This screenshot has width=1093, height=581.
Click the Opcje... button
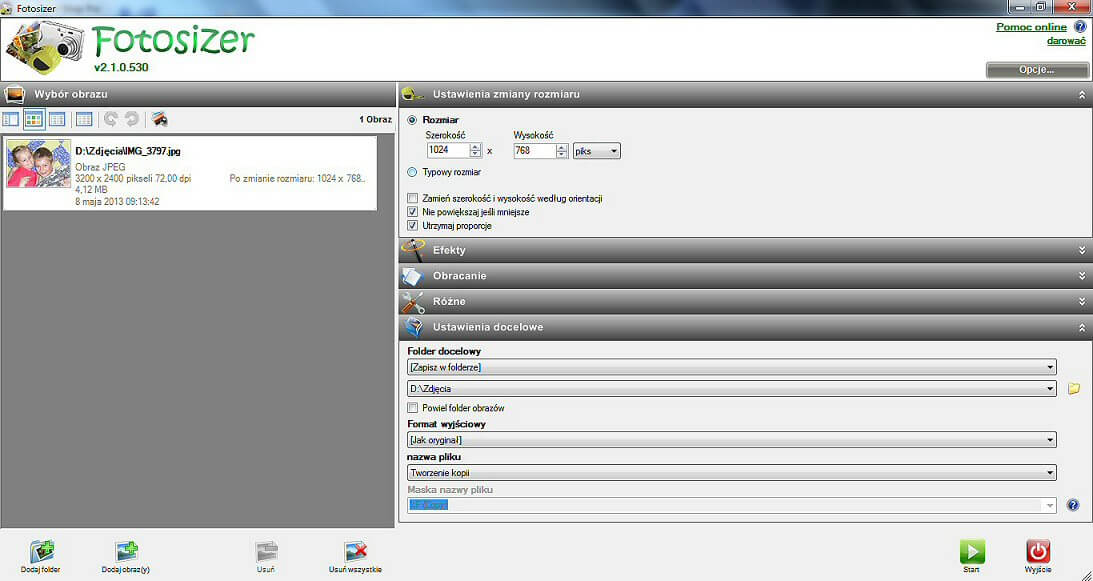(x=1036, y=70)
